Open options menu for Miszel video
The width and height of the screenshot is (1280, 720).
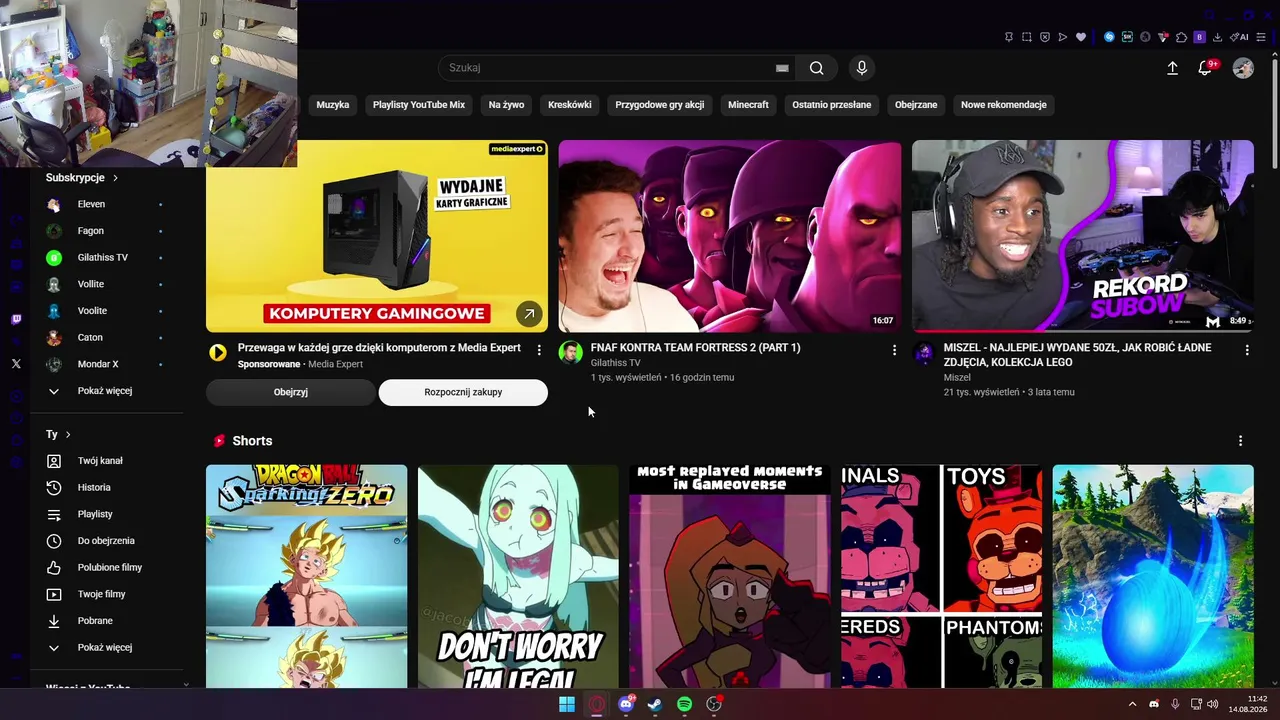(x=1247, y=350)
